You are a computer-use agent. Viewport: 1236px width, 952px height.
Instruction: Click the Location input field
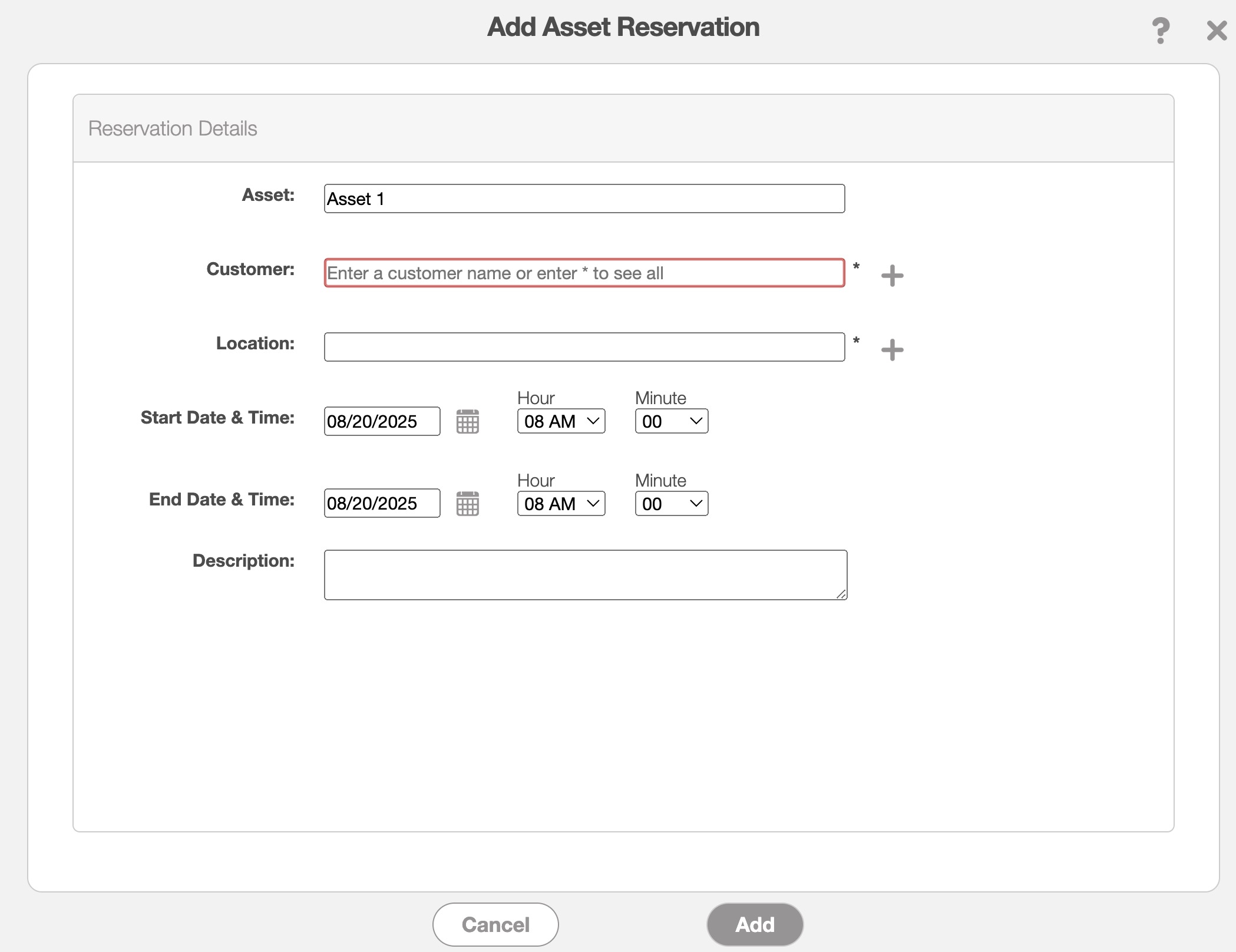click(x=584, y=348)
